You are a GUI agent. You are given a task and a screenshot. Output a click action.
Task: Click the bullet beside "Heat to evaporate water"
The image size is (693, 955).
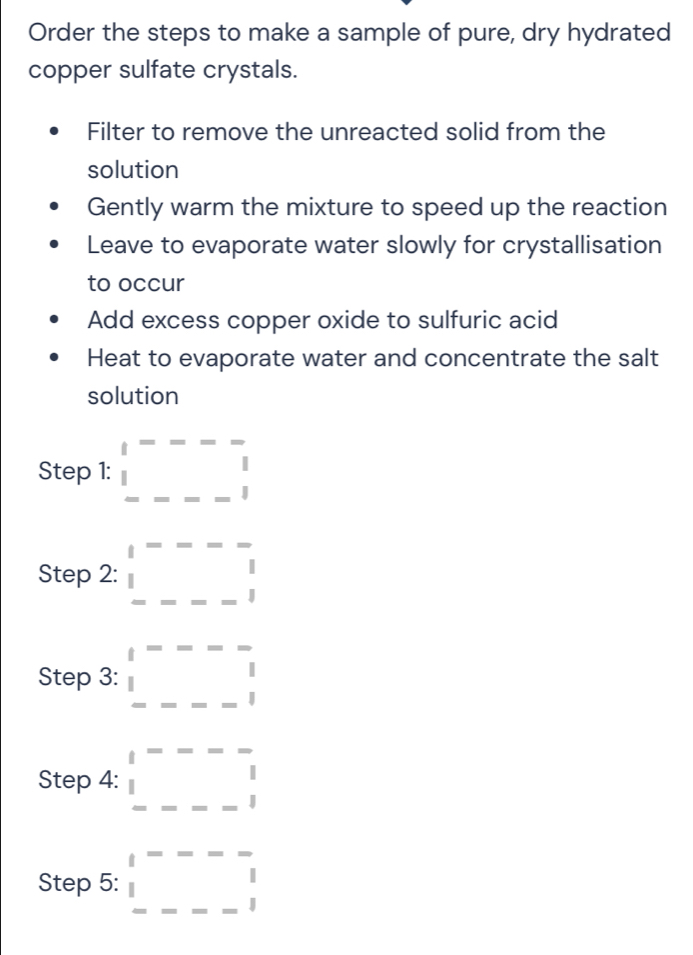[56, 360]
